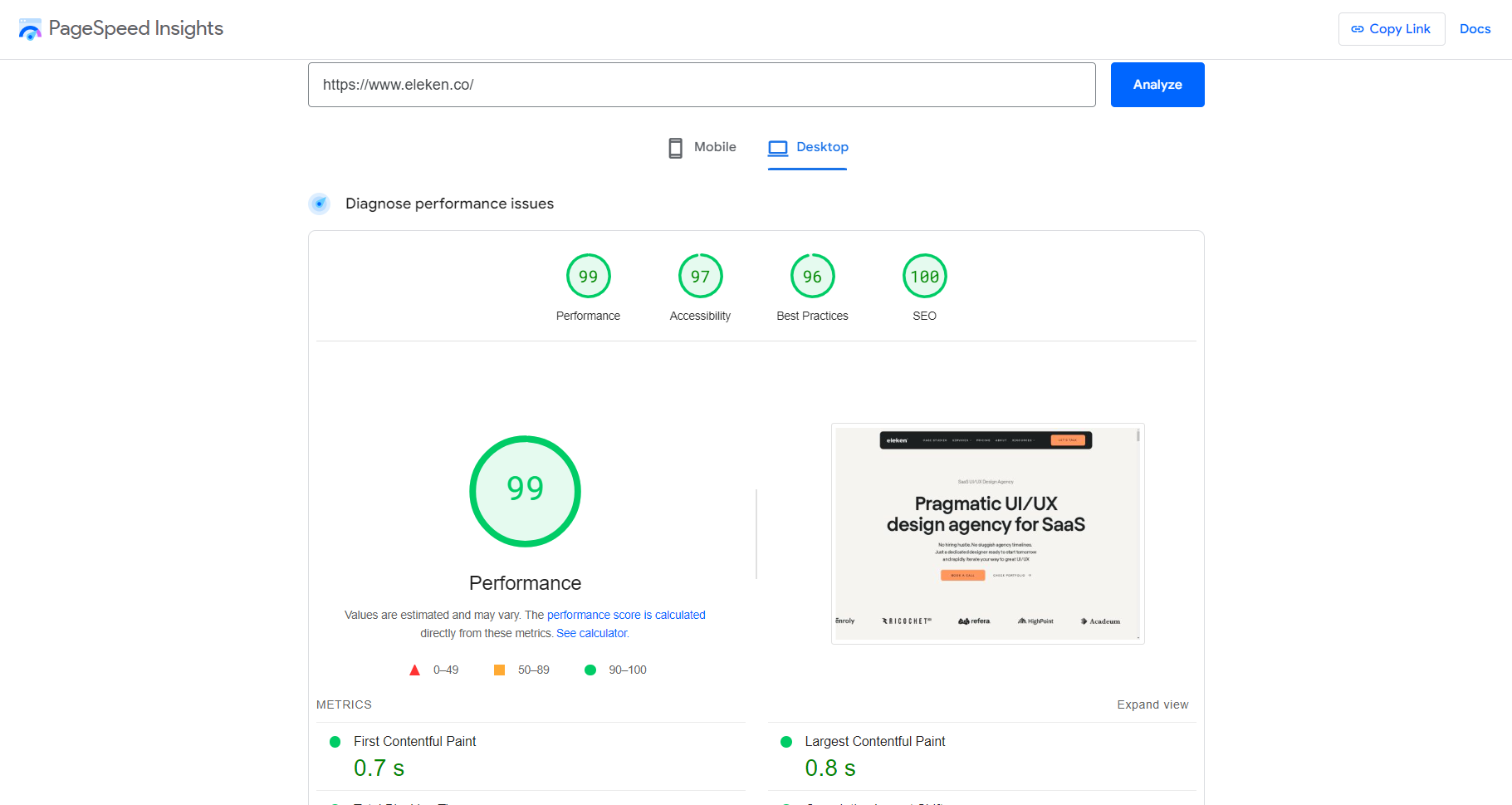Click the eleken page screenshot thumbnail
The image size is (1512, 805).
tap(988, 533)
